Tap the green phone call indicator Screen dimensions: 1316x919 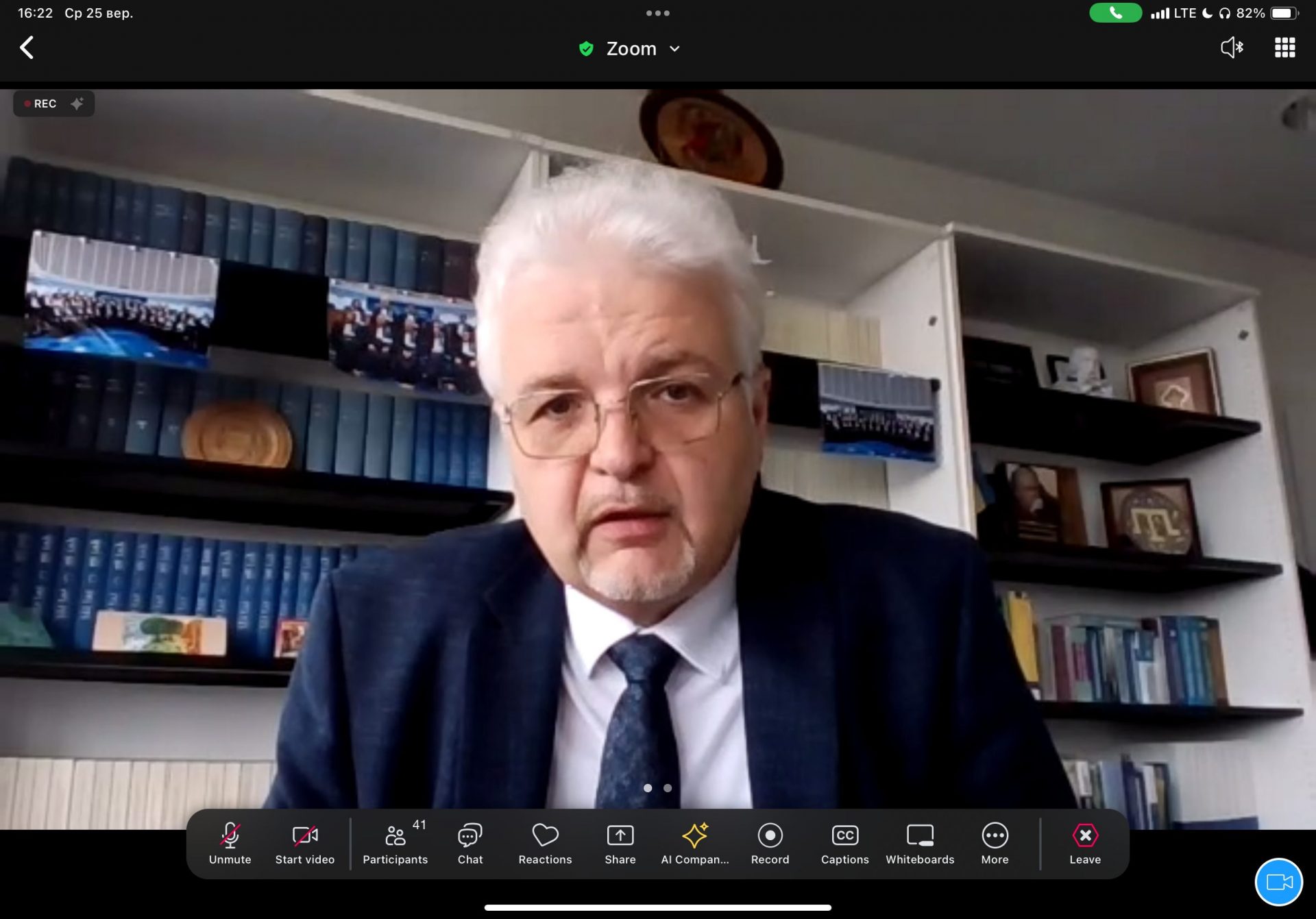tap(1115, 13)
